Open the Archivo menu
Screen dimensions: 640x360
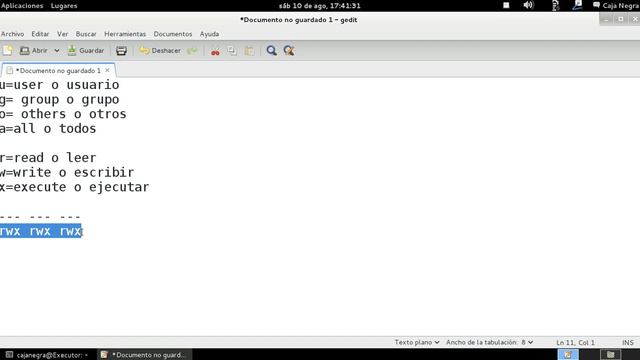tap(12, 34)
